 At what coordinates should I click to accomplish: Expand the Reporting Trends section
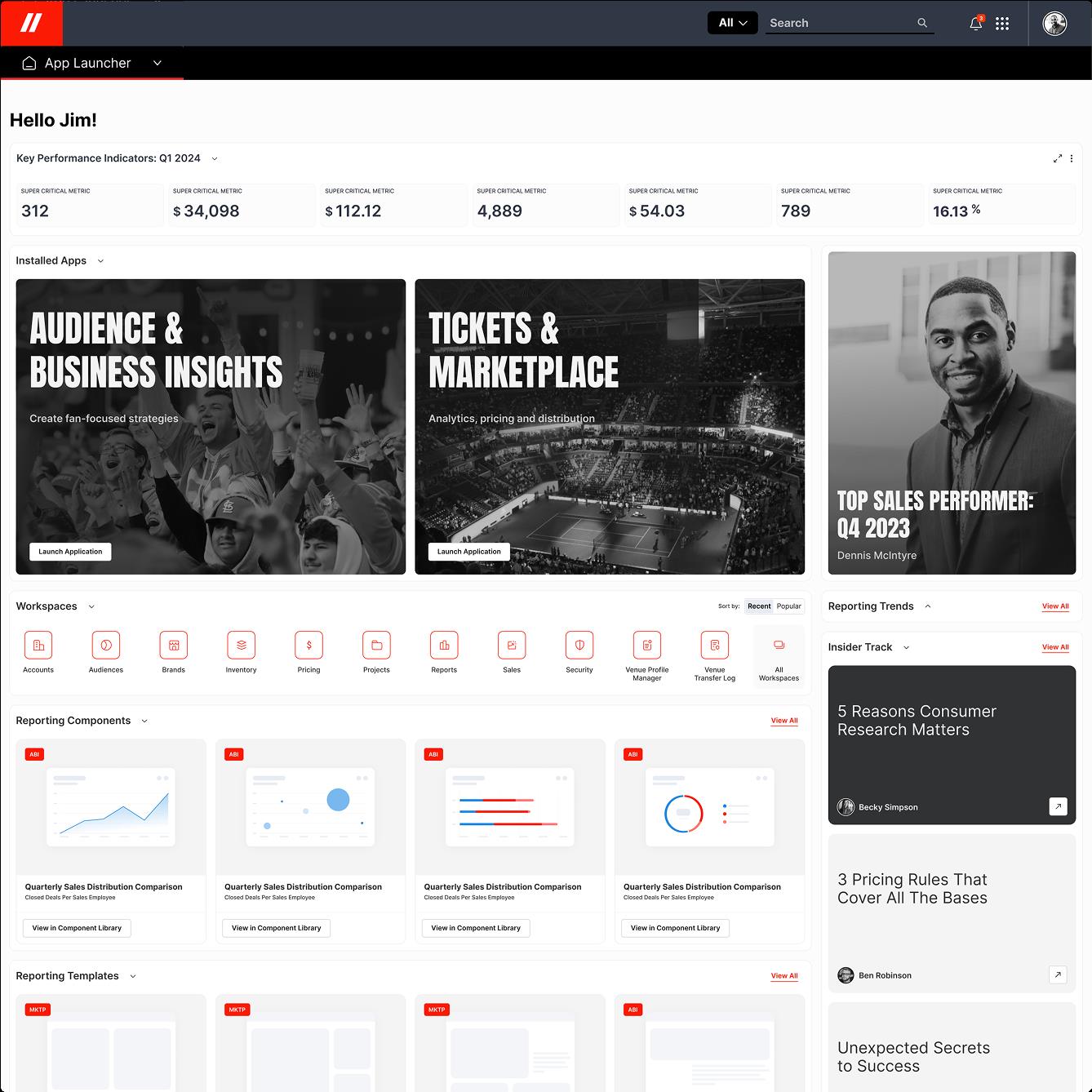pyautogui.click(x=928, y=606)
